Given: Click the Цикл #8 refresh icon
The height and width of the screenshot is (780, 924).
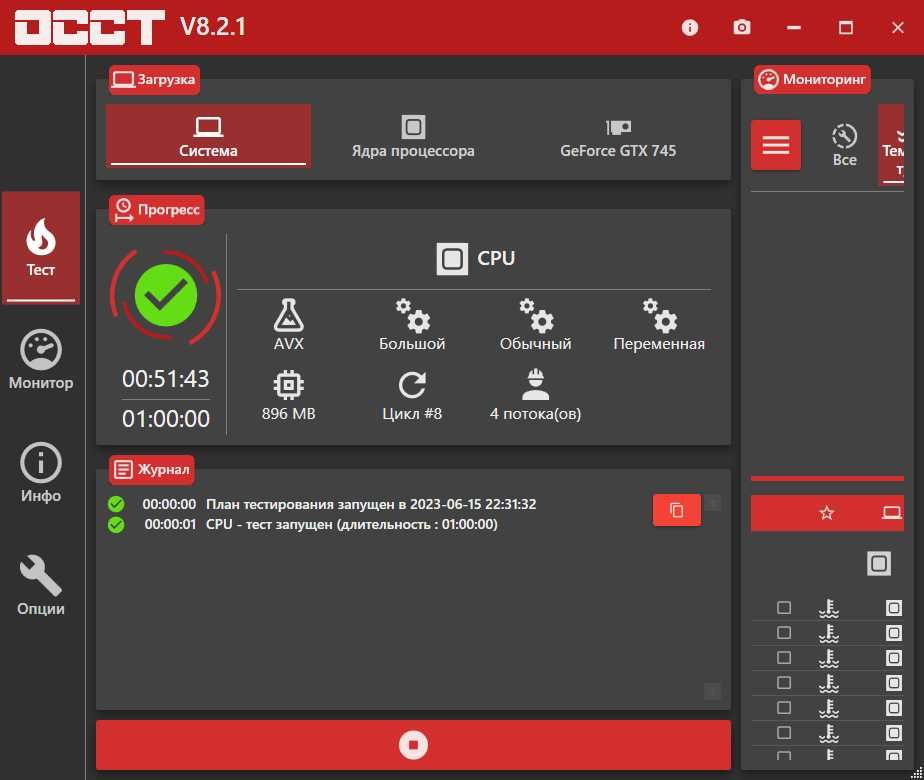Looking at the screenshot, I should tap(412, 385).
